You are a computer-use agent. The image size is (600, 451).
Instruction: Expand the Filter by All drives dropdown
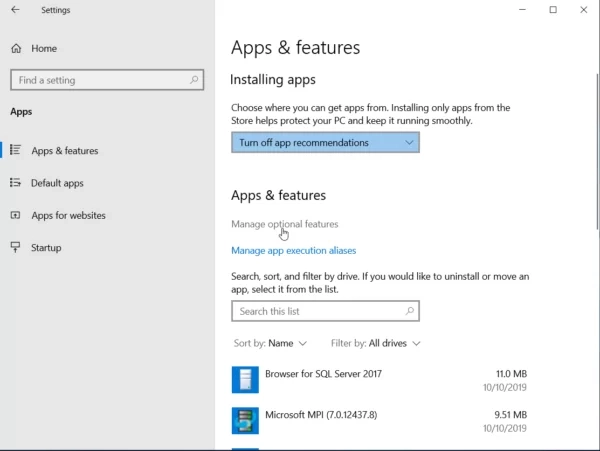pyautogui.click(x=375, y=343)
